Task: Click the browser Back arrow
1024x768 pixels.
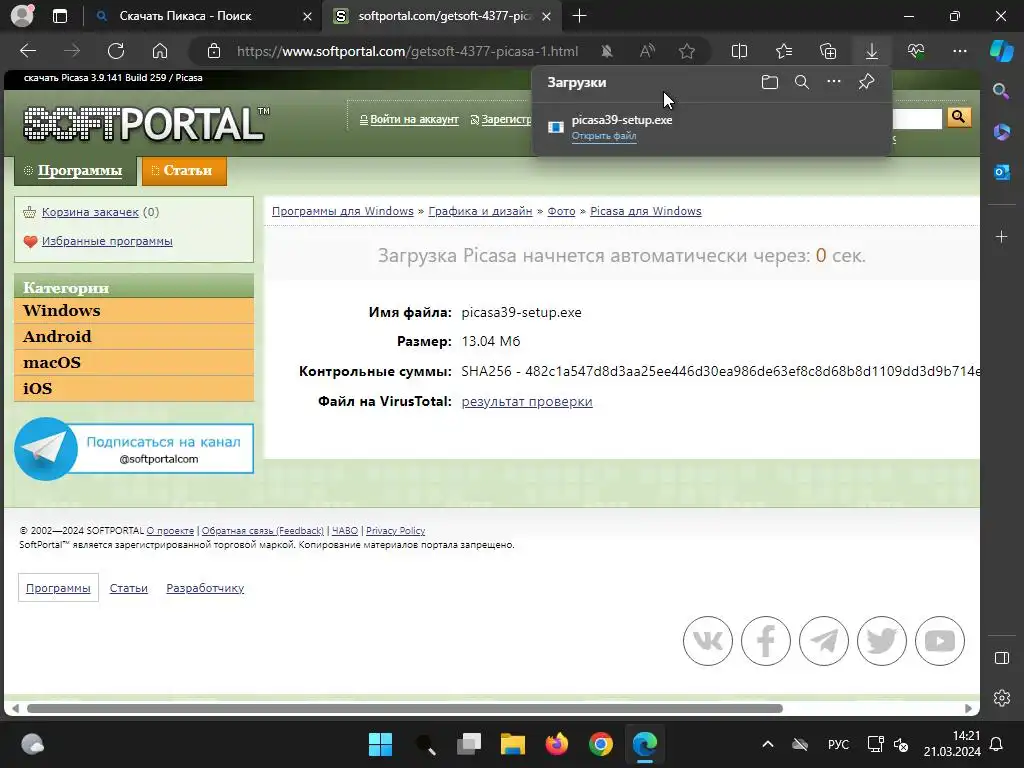Action: pyautogui.click(x=28, y=51)
